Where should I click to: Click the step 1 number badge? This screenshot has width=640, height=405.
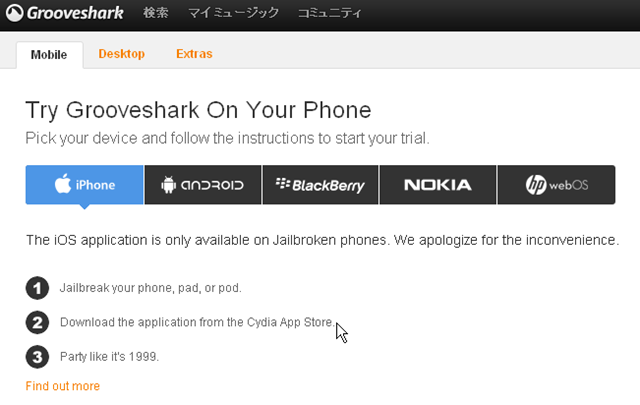[x=37, y=289]
